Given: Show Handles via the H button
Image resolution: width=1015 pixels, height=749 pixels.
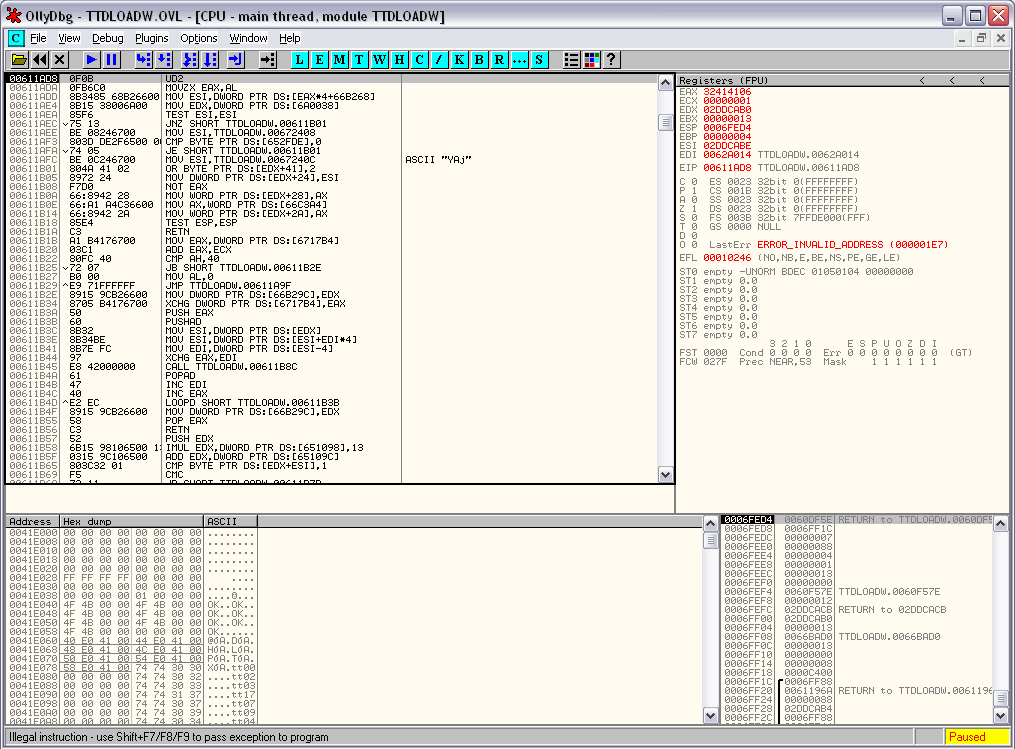Looking at the screenshot, I should [399, 60].
